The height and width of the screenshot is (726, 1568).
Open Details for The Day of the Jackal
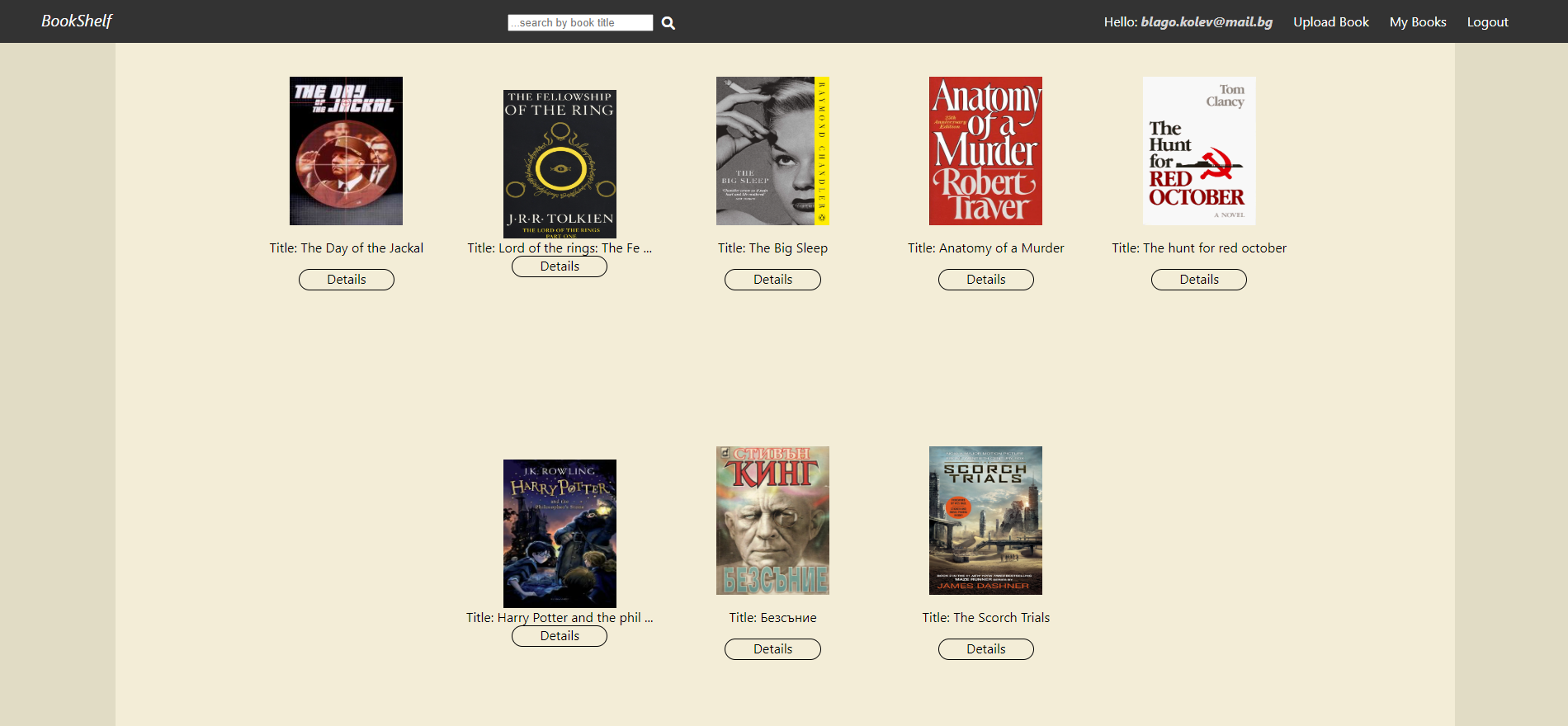tap(347, 280)
